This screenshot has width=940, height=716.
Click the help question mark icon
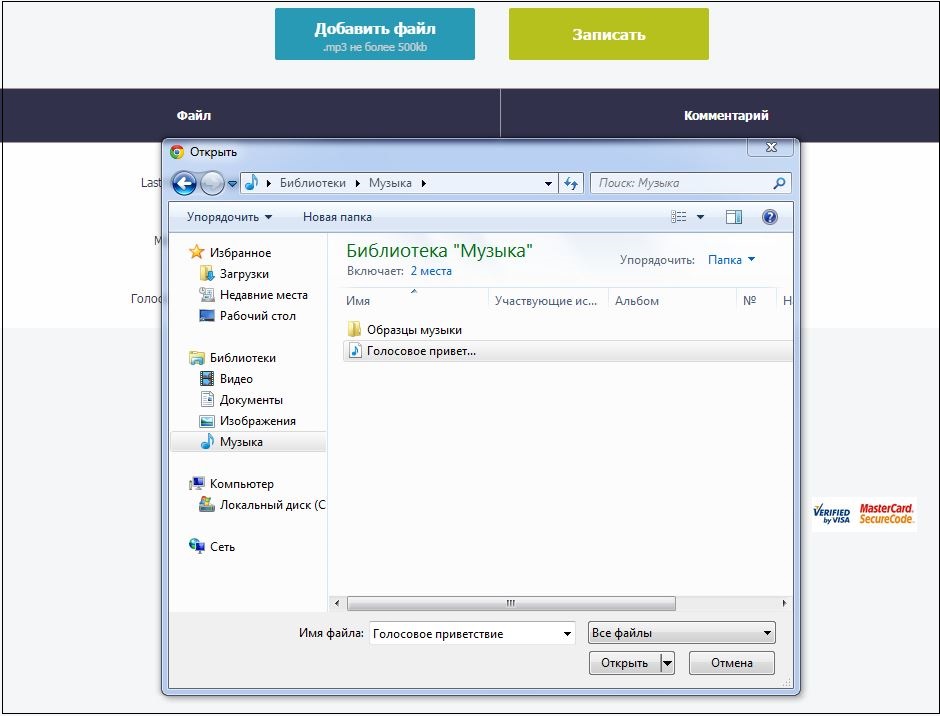tap(770, 217)
